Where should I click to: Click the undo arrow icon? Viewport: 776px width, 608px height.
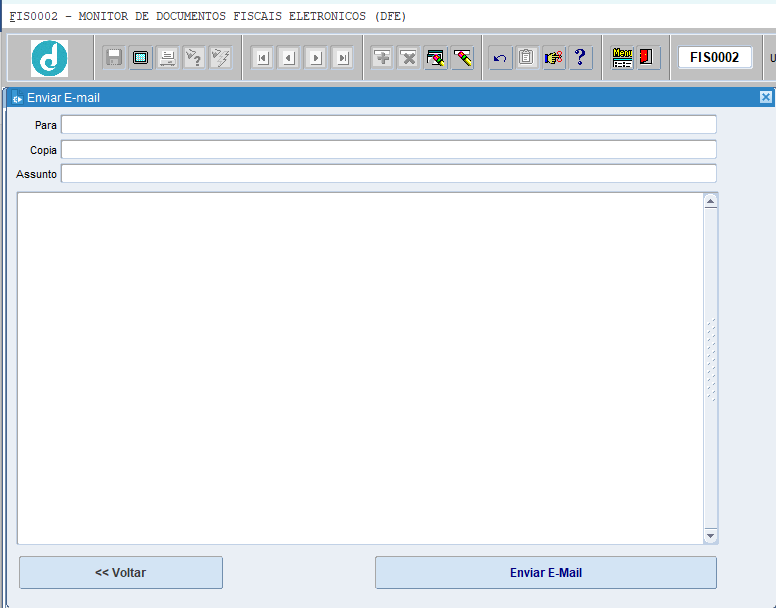coord(500,58)
